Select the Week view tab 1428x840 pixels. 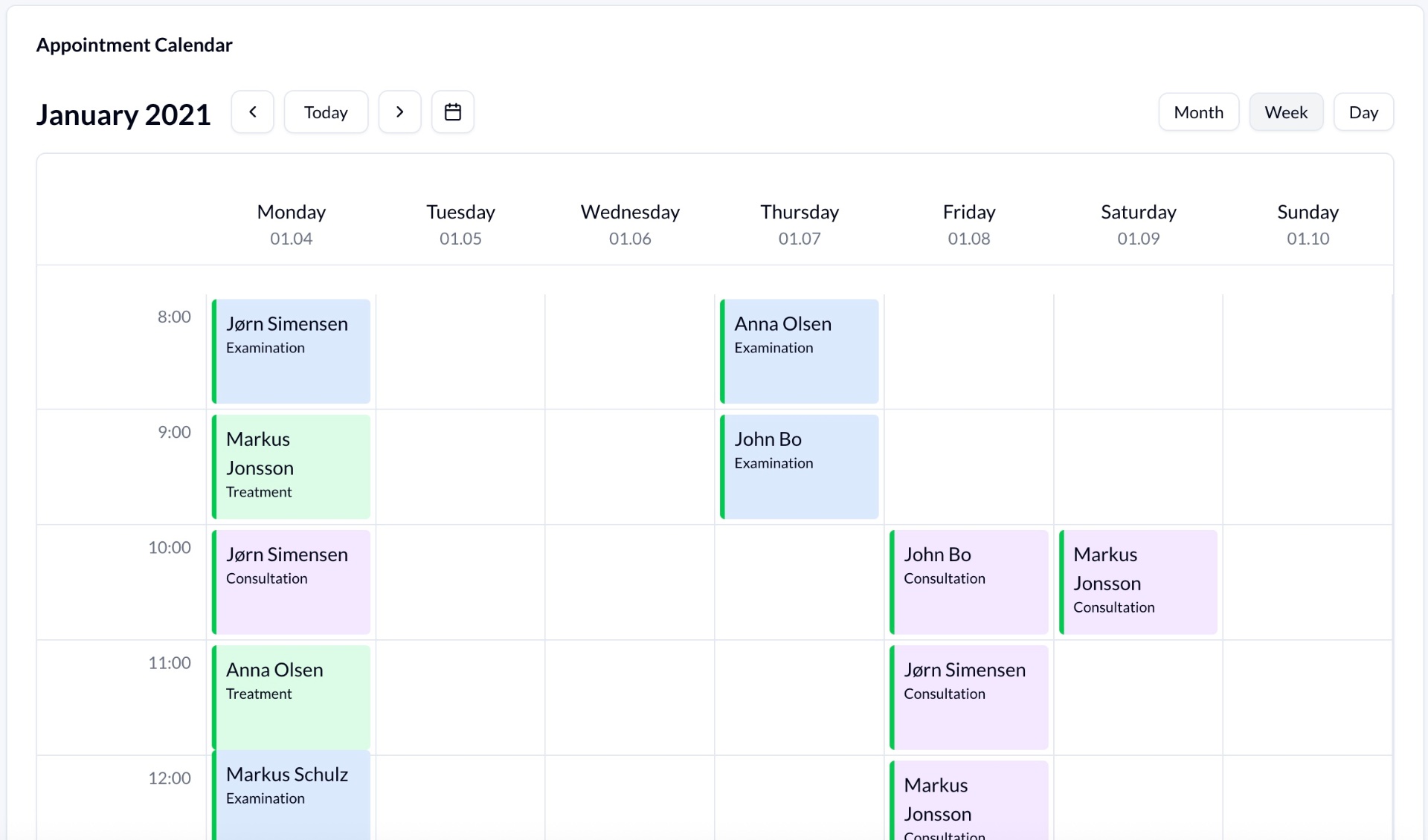point(1286,112)
